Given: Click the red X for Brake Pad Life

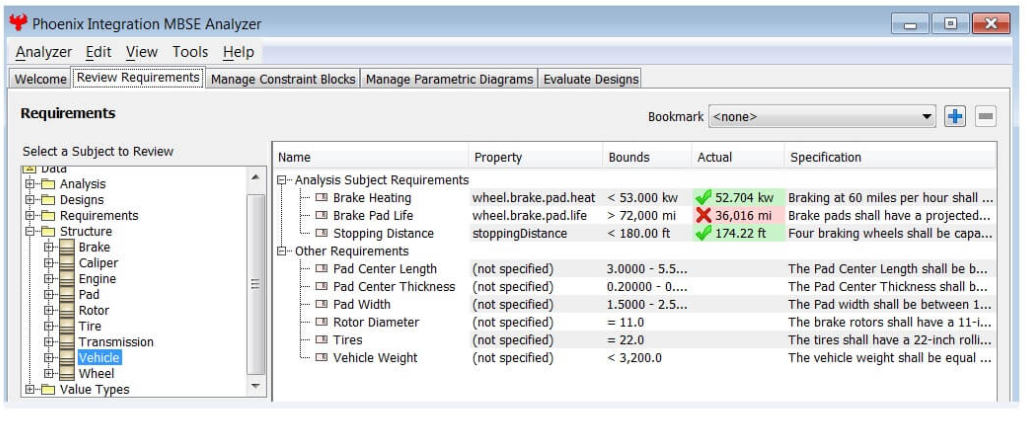Looking at the screenshot, I should [703, 215].
